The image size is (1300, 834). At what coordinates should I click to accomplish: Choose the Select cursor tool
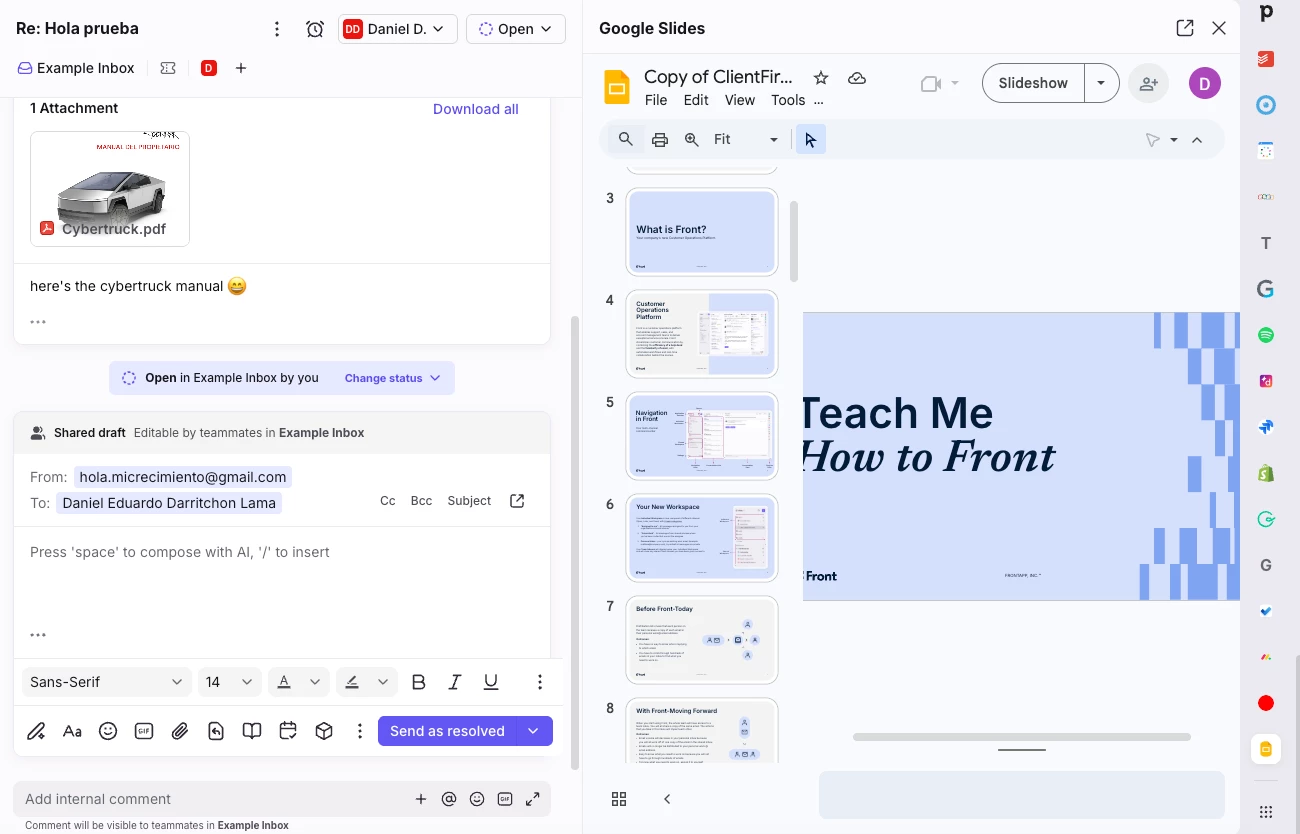tap(811, 140)
